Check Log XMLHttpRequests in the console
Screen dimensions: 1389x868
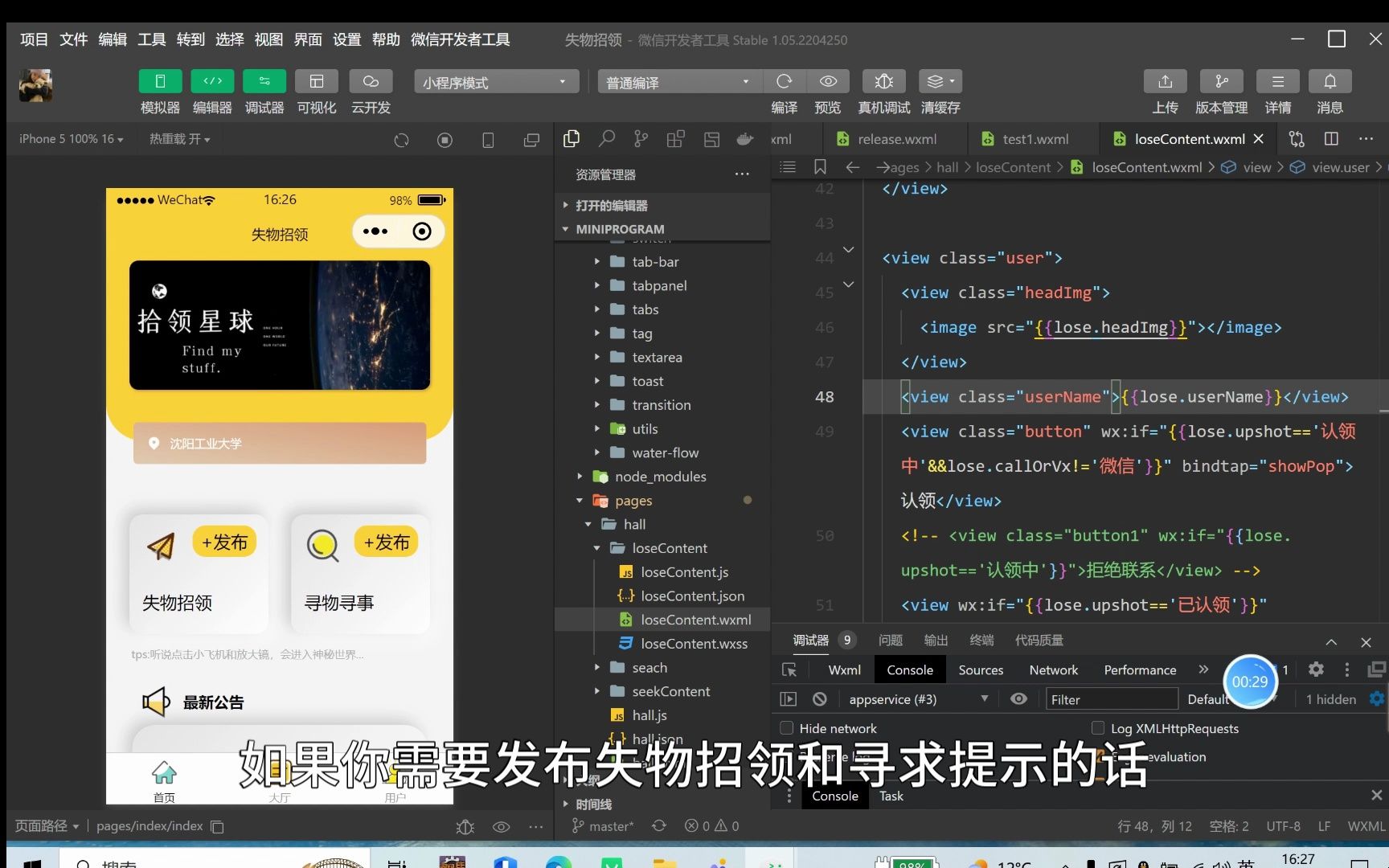(1097, 728)
